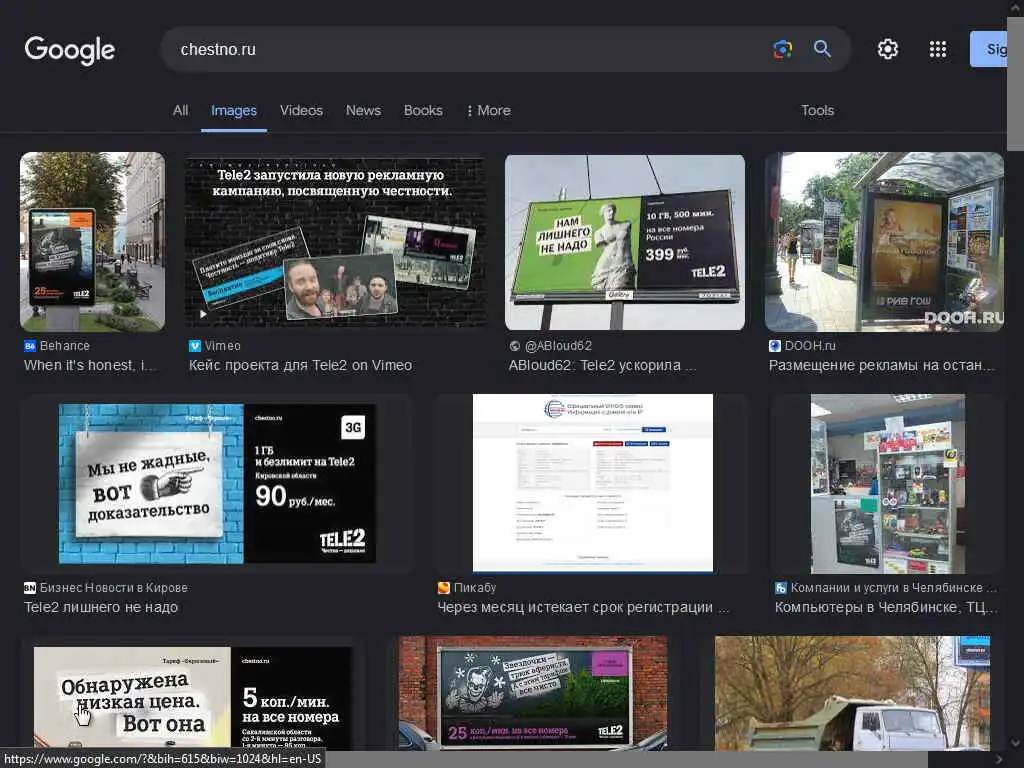Image resolution: width=1024 pixels, height=768 pixels.
Task: Expand the More menu
Action: click(488, 110)
